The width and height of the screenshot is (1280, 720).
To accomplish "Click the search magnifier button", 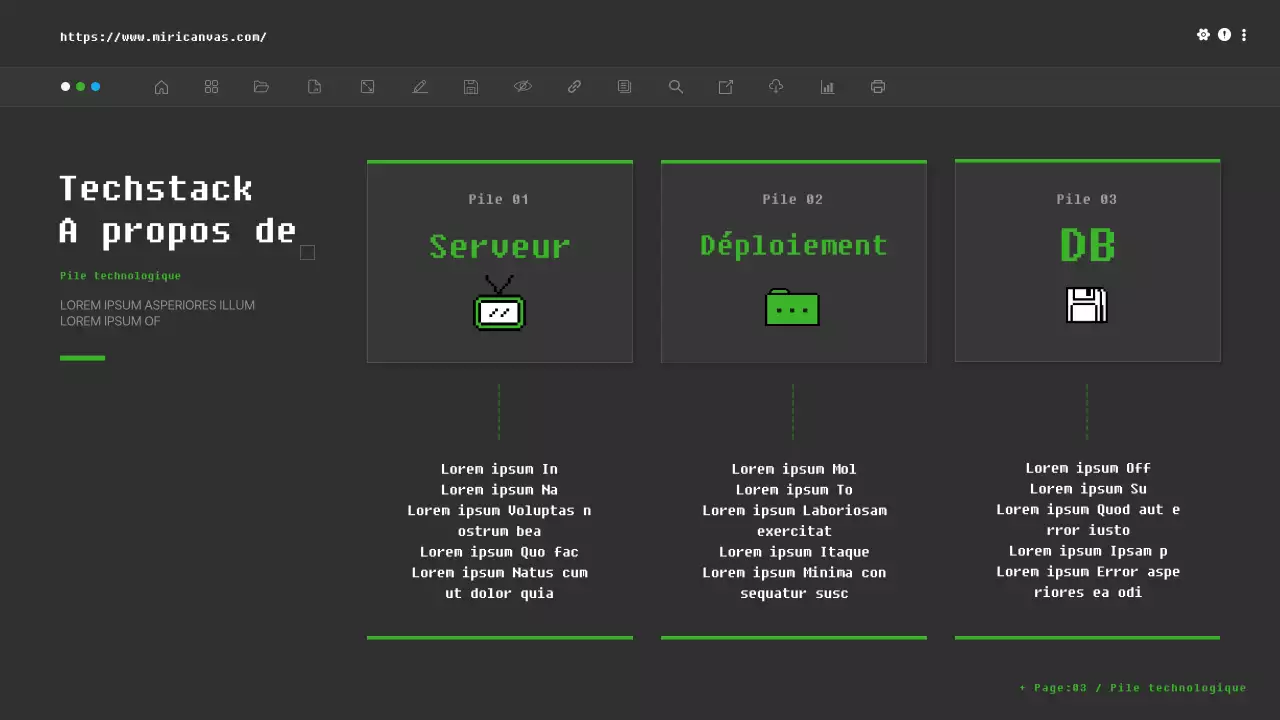I will [x=676, y=86].
